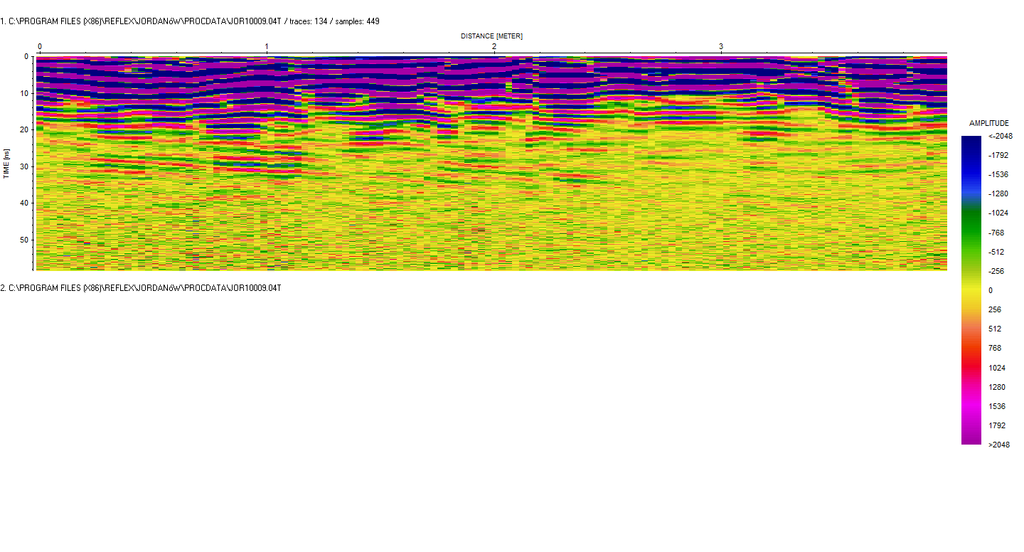1024x552 pixels.
Task: Click the 1 meter tick on distance axis
Action: tap(267, 47)
